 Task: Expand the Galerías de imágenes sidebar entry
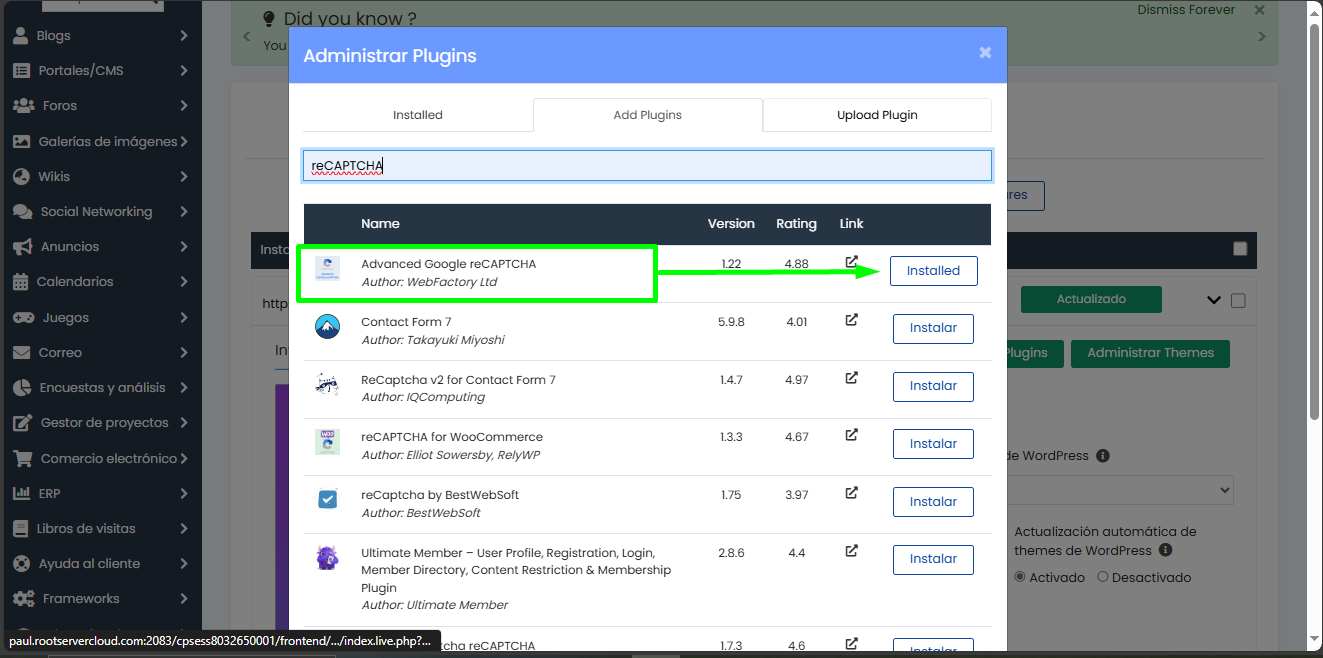[21, 141]
